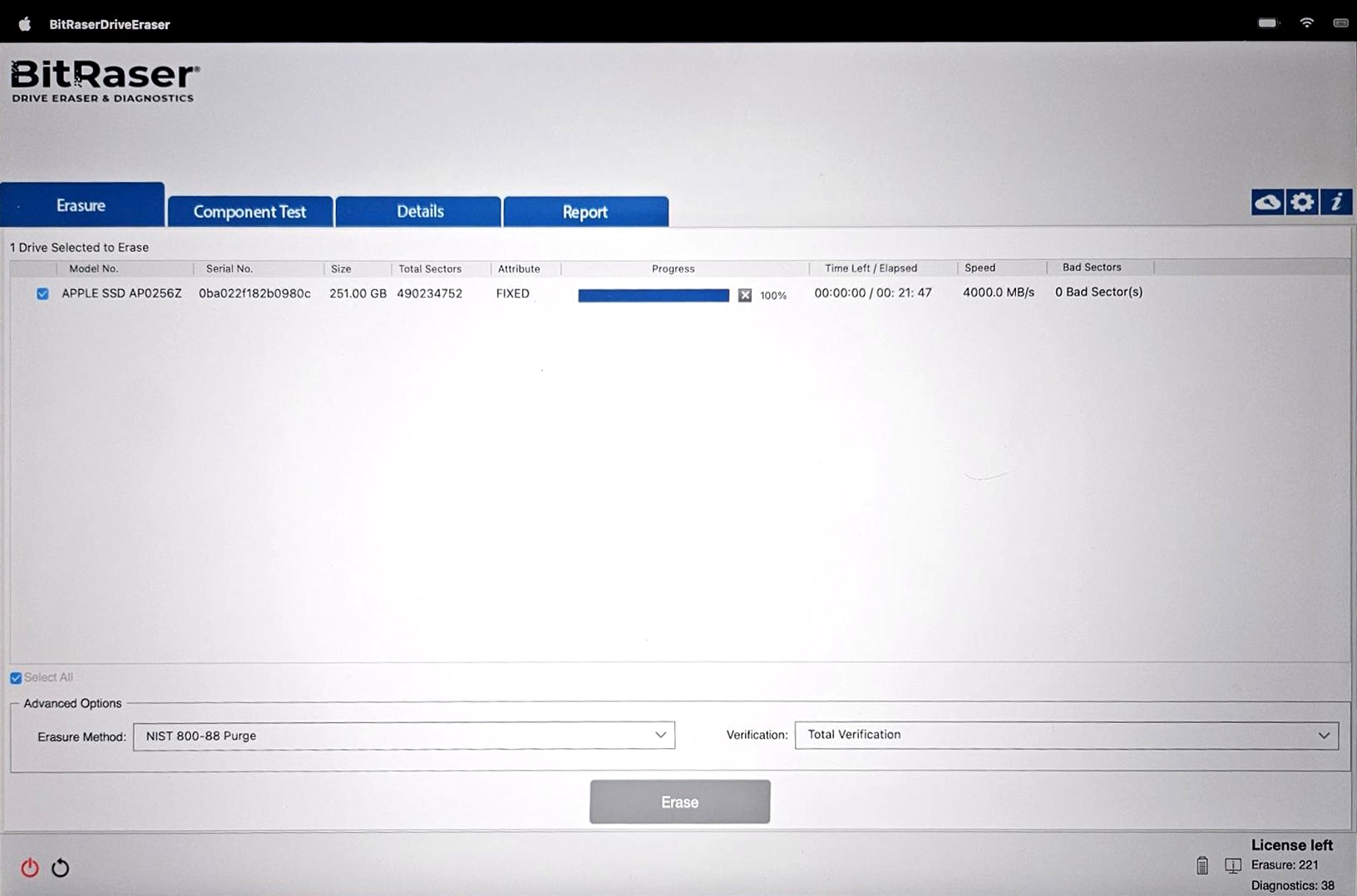Click the erasure progress bar
This screenshot has width=1357, height=896.
[x=654, y=295]
